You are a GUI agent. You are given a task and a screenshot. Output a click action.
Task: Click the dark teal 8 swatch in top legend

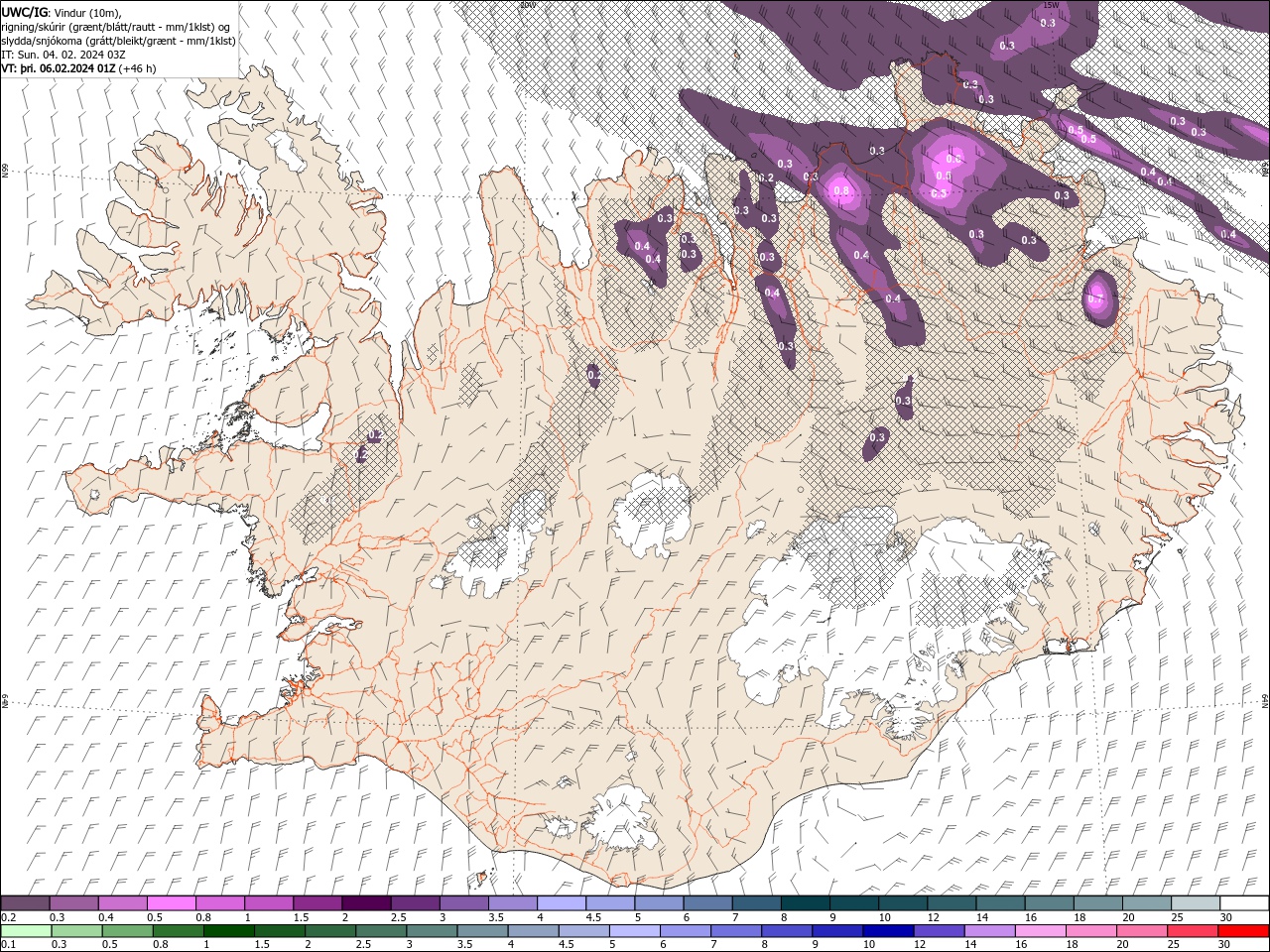point(805,903)
